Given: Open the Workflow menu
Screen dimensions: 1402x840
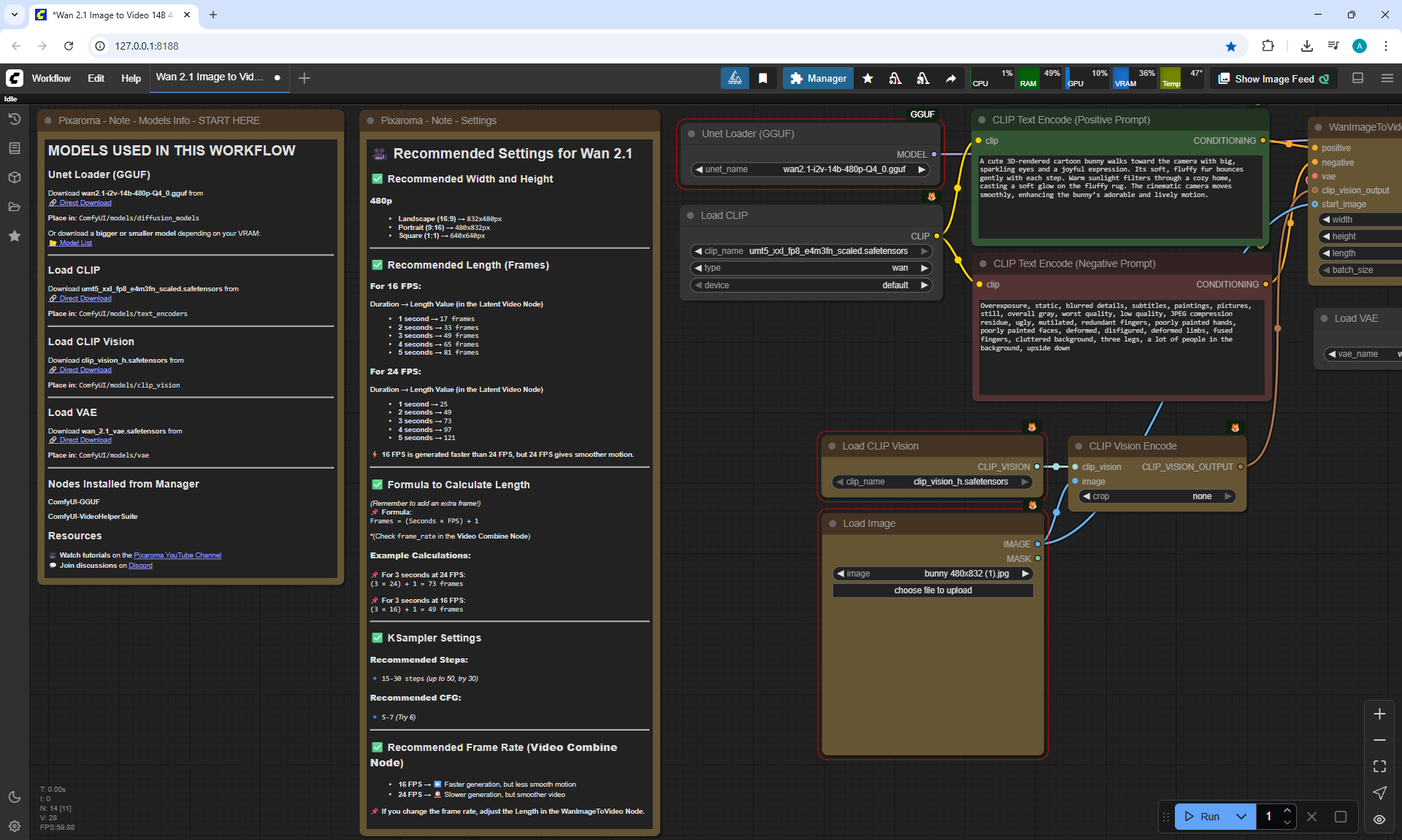Looking at the screenshot, I should click(51, 78).
